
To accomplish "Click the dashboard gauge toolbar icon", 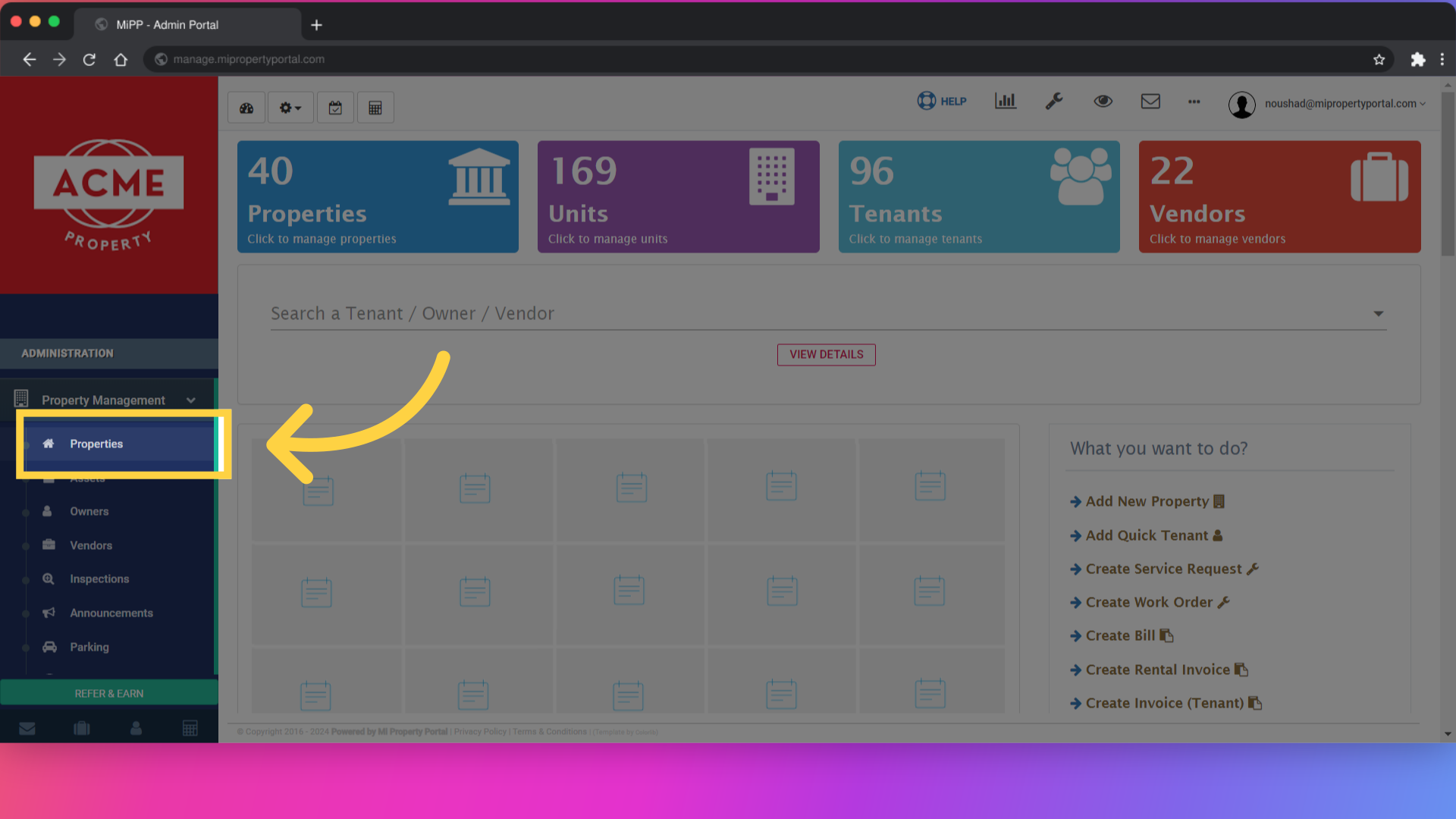I will click(x=246, y=108).
